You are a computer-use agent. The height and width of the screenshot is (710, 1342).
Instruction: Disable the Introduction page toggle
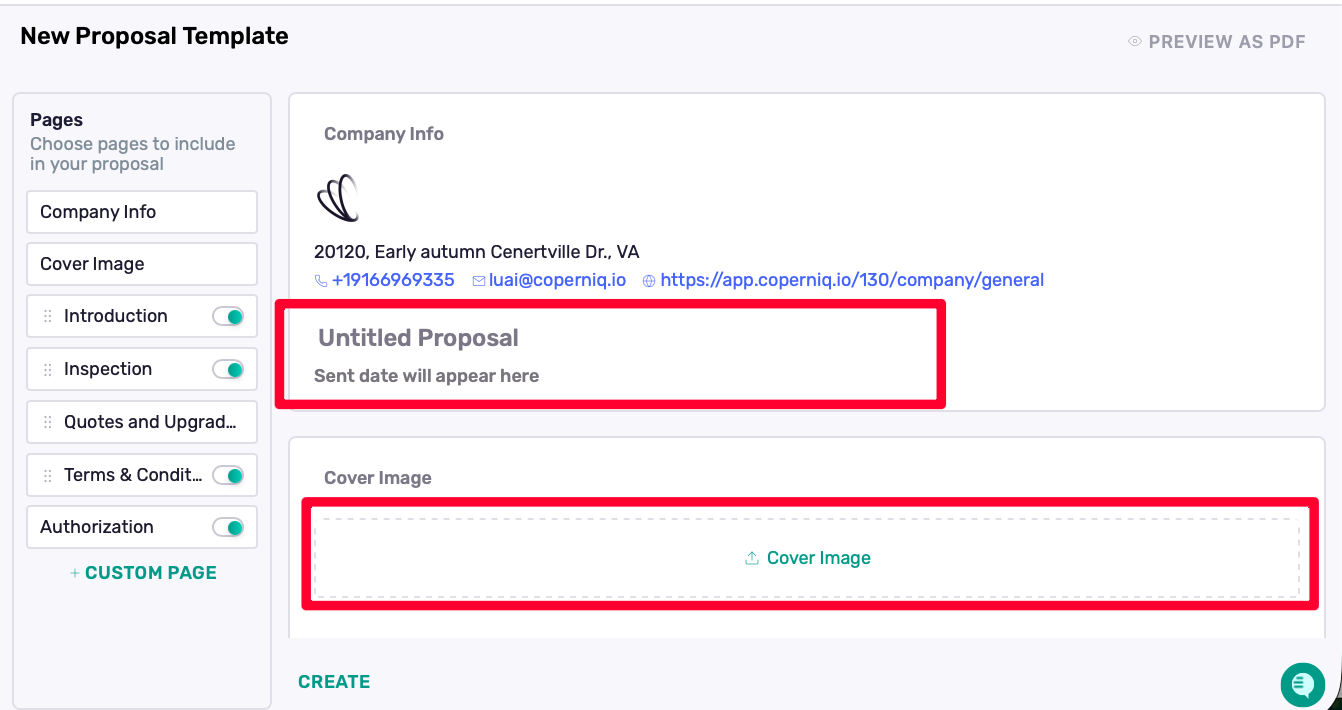[x=228, y=316]
